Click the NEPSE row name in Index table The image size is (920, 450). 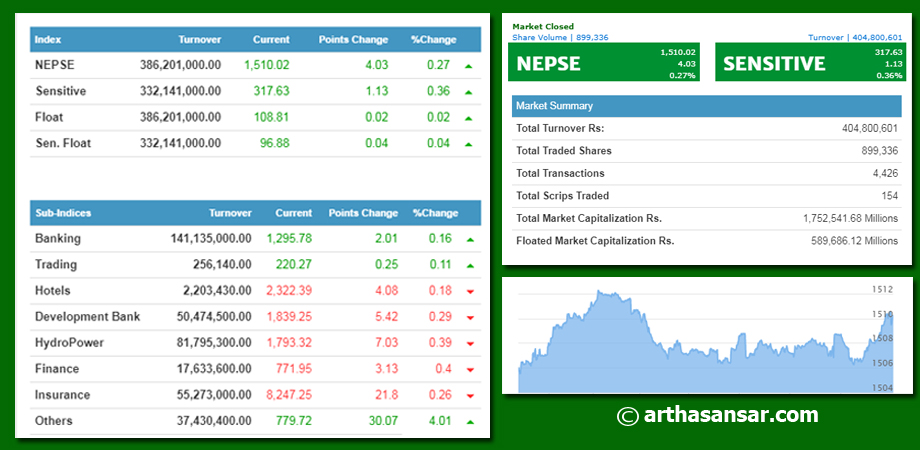point(55,65)
